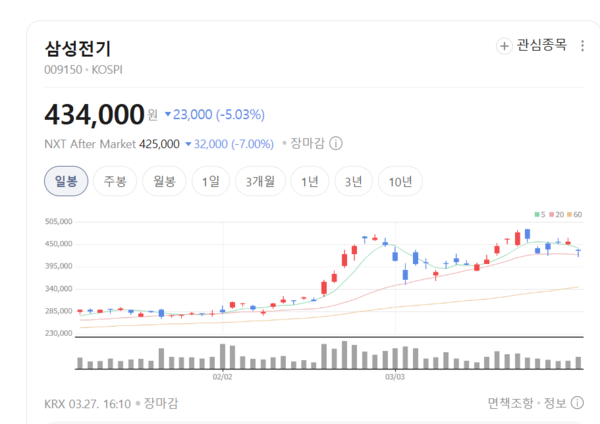Screen dimensions: 600x424
Task: Open the 면책조항 · 정보 link
Action: (527, 403)
